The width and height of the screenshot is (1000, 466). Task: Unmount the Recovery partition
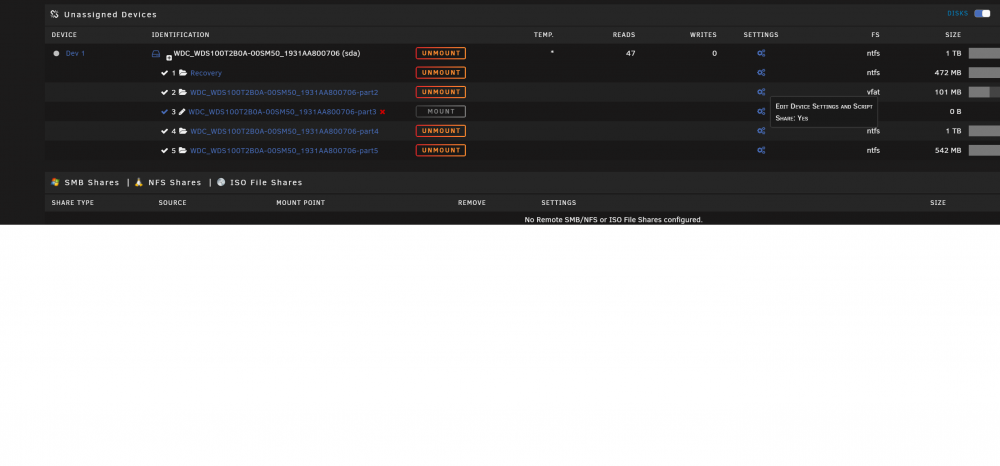tap(441, 73)
